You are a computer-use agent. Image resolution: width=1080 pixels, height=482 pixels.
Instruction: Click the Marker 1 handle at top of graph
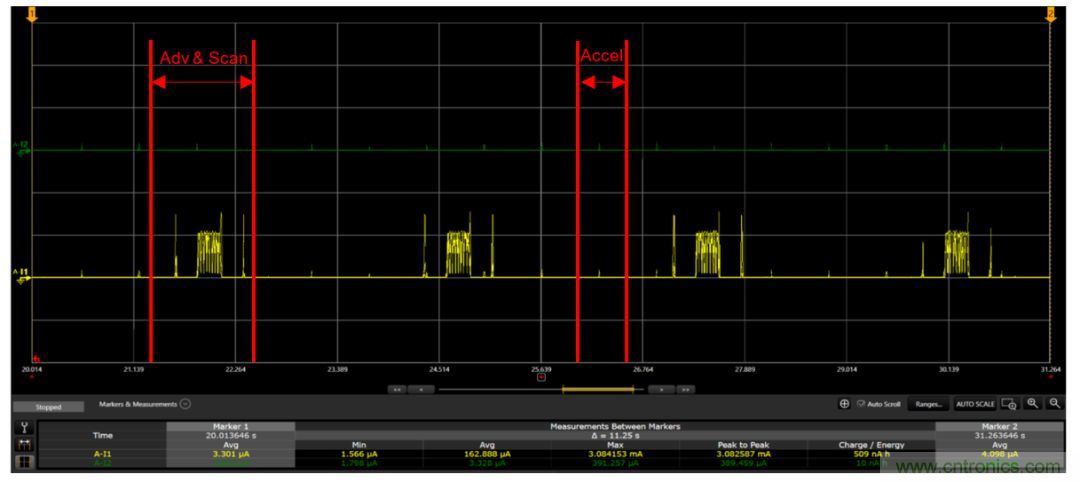click(32, 13)
